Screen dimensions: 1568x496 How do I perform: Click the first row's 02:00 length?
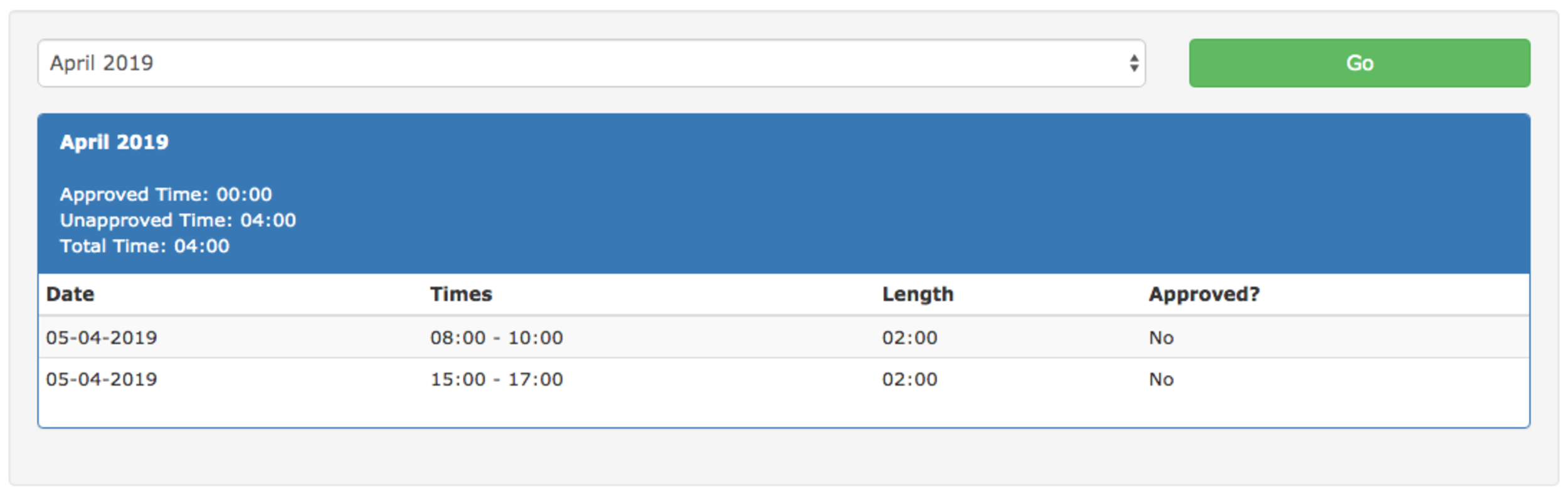pos(909,338)
